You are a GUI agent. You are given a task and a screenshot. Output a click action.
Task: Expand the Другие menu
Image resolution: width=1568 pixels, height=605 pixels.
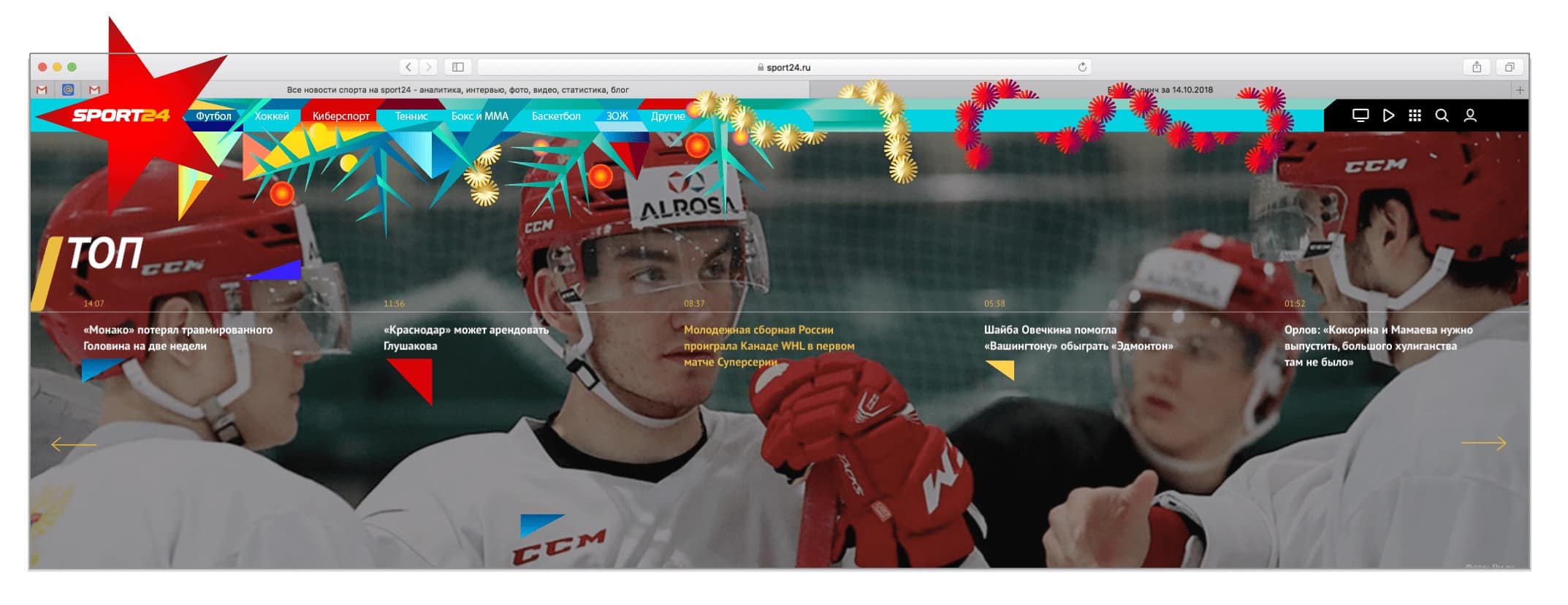click(x=668, y=116)
